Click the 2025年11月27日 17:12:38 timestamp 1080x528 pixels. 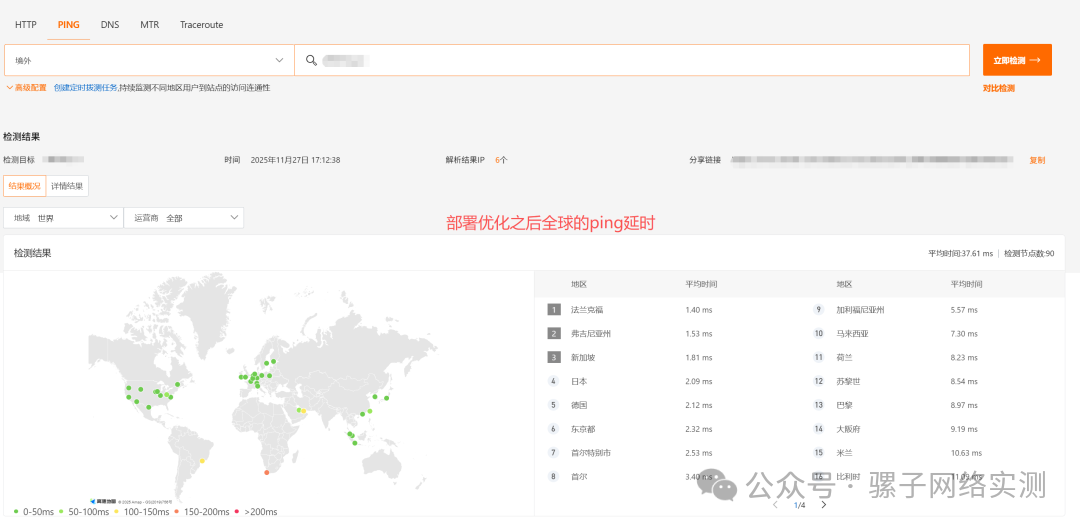pyautogui.click(x=295, y=160)
